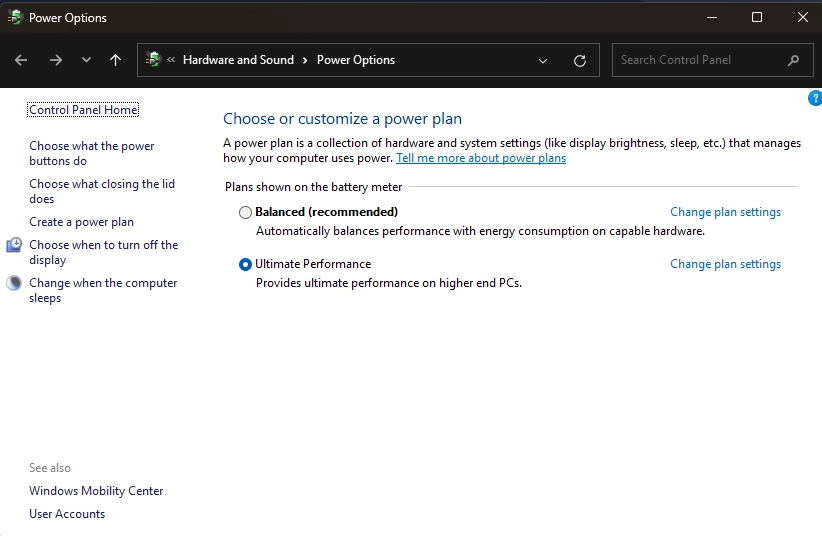
Task: Click the Power Options breadcrumb
Action: click(356, 60)
